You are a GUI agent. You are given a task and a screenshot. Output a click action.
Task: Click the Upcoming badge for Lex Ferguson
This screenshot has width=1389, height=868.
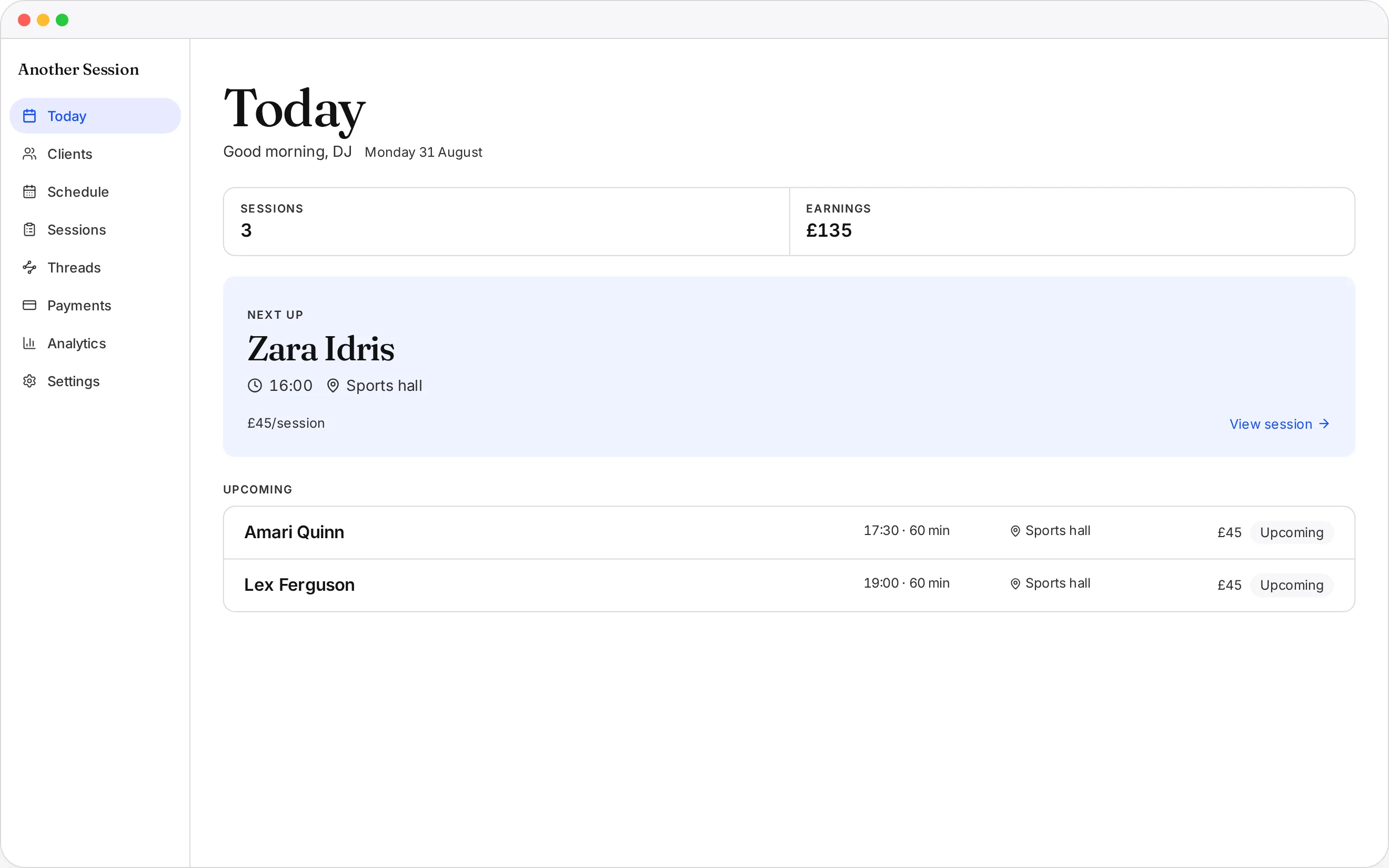click(1292, 586)
